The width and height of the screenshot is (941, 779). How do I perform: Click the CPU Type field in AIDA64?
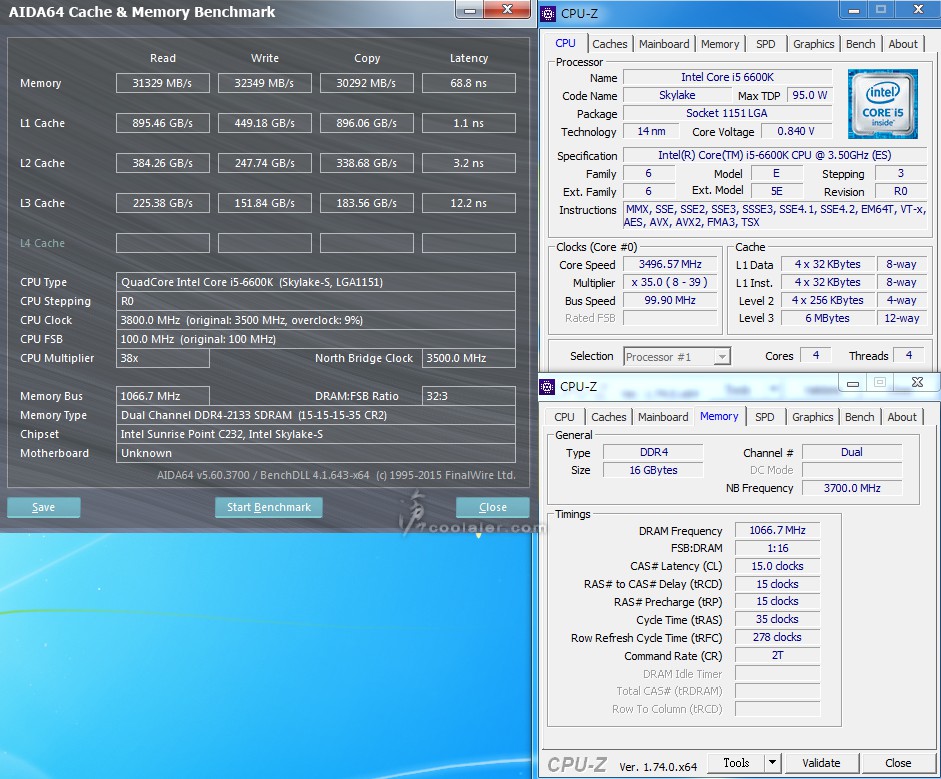point(316,282)
